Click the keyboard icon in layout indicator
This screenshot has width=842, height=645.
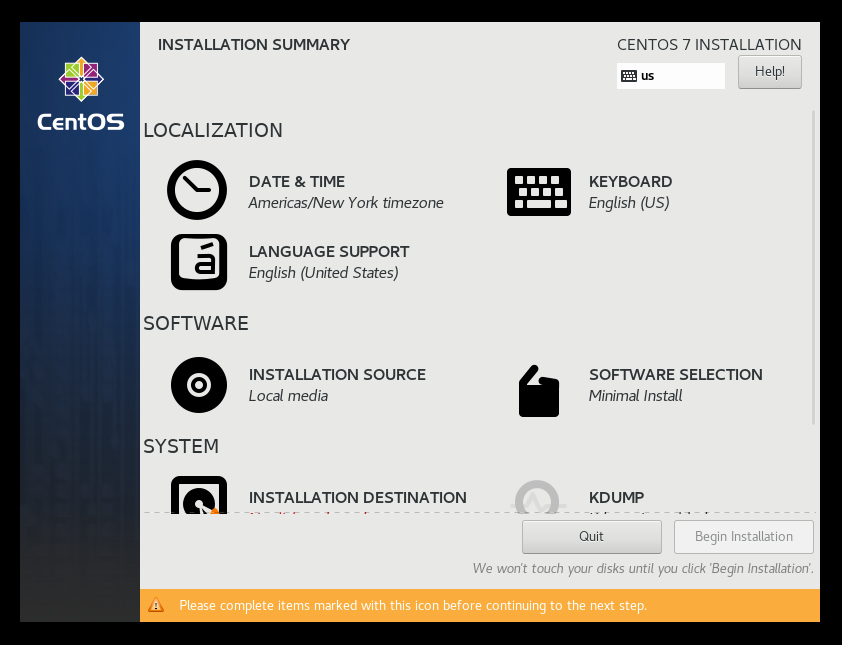(629, 76)
